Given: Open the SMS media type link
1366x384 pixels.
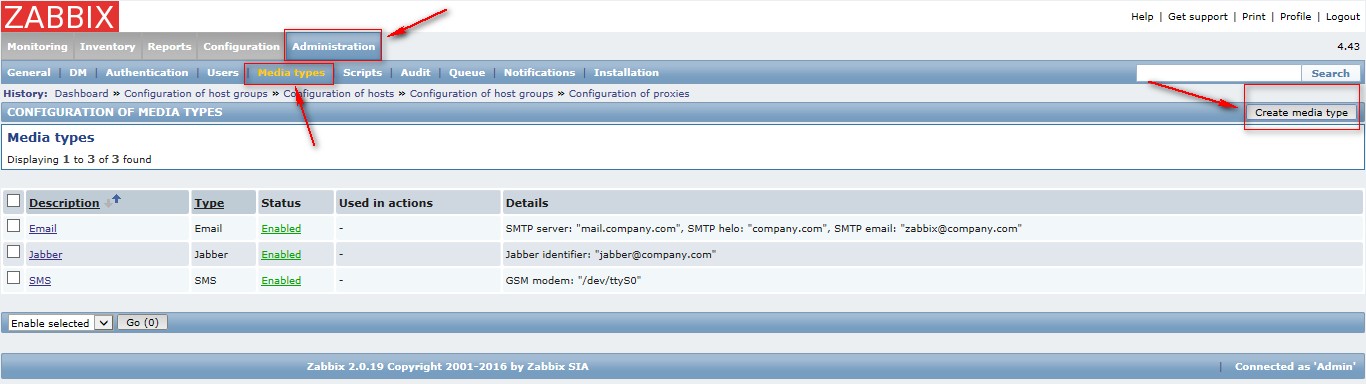Looking at the screenshot, I should [40, 281].
